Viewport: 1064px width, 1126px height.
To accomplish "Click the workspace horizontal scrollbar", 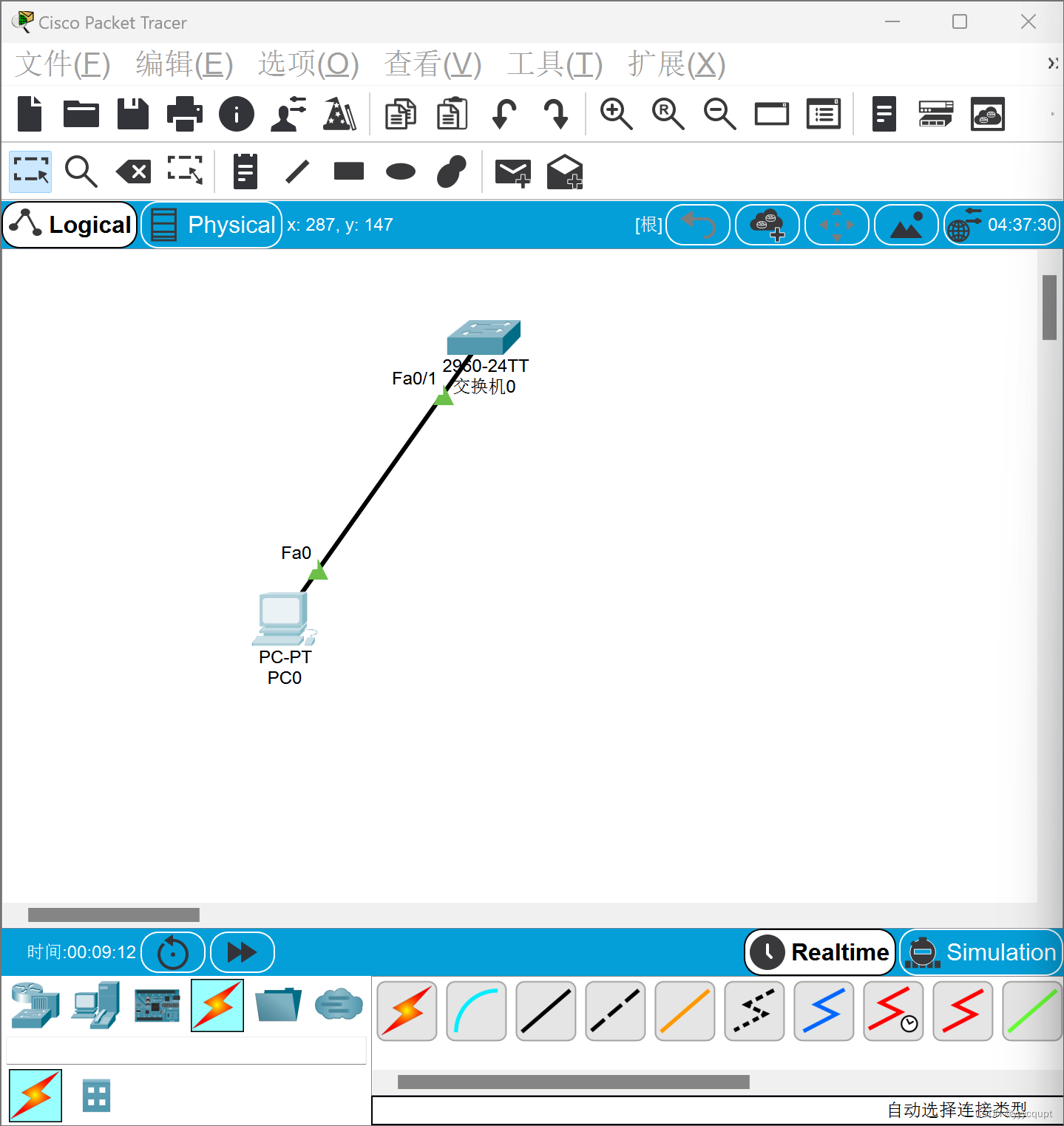I will (x=113, y=915).
